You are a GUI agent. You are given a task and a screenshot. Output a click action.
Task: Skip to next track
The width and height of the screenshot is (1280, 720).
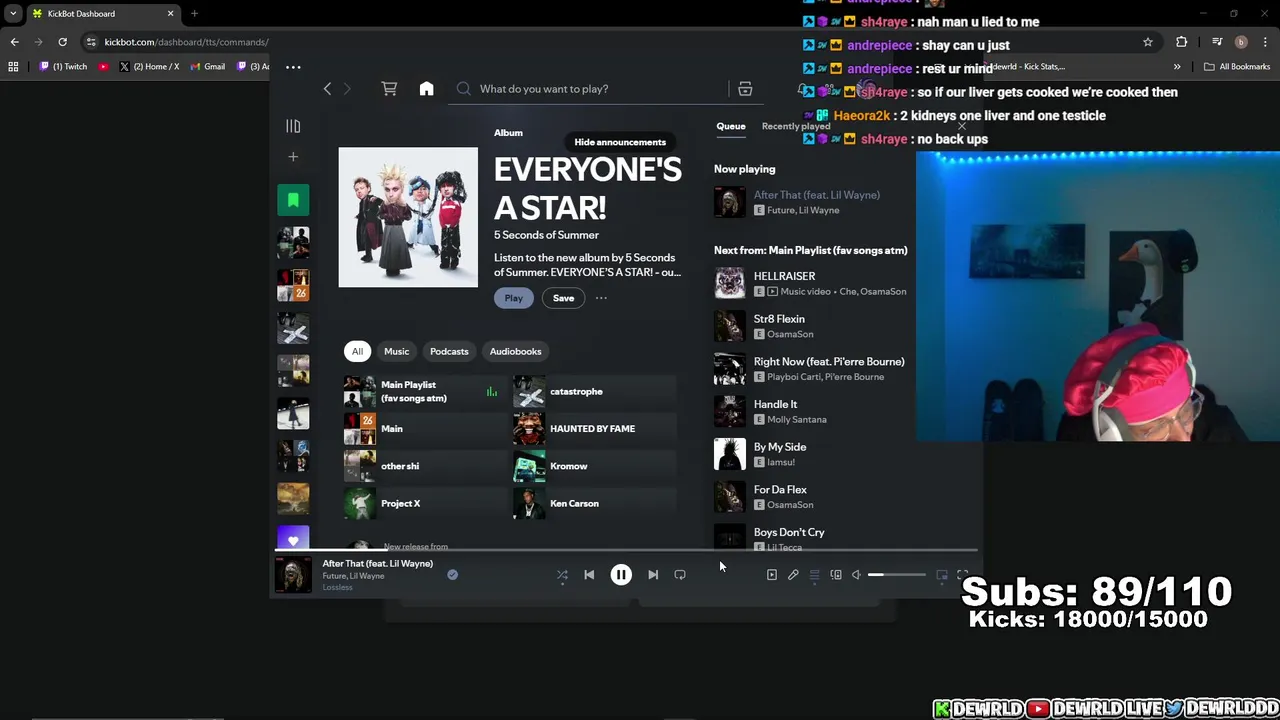coord(653,575)
